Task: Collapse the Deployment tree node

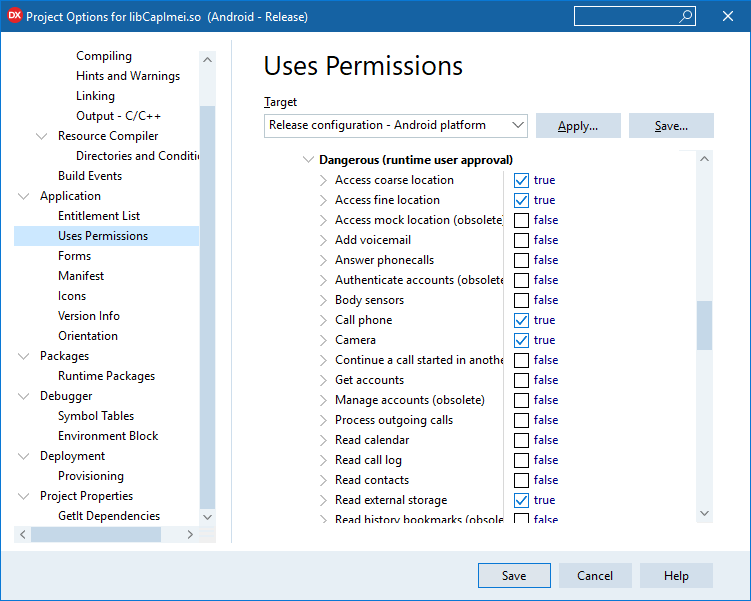Action: pyautogui.click(x=24, y=456)
